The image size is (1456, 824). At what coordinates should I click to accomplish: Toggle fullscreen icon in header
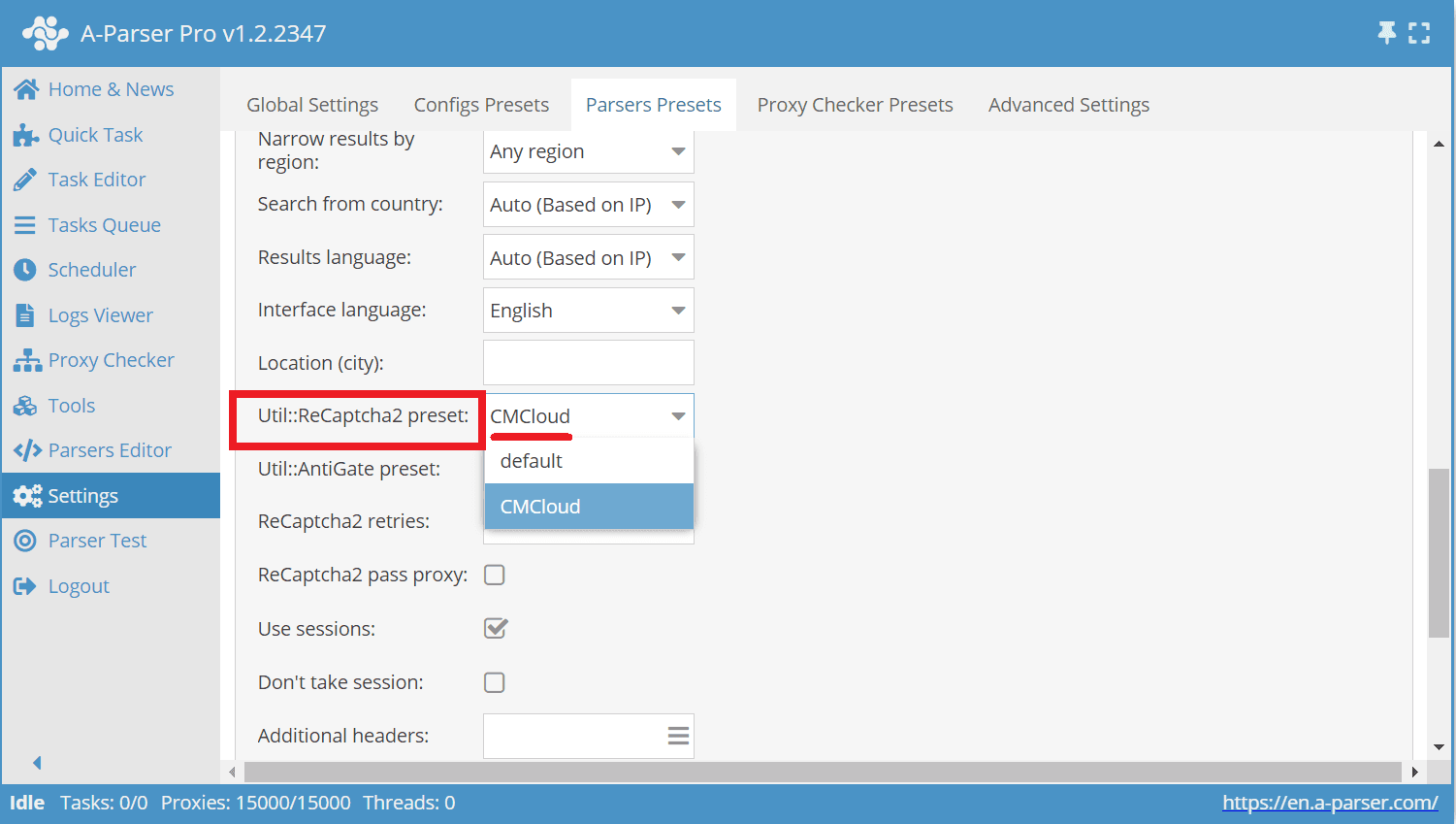(x=1419, y=33)
